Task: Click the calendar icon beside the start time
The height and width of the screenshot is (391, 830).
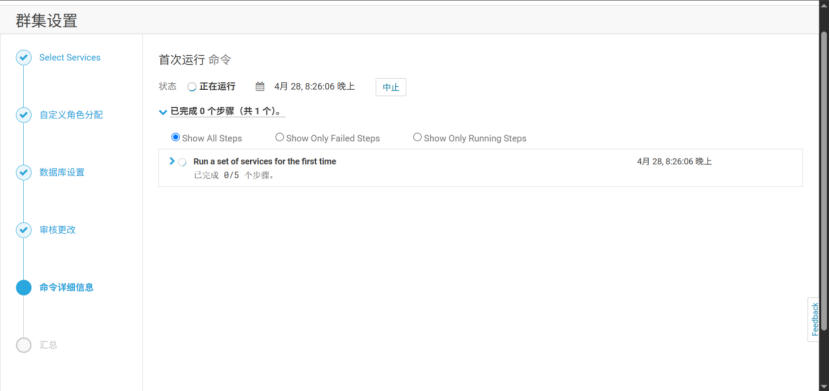Action: 260,86
